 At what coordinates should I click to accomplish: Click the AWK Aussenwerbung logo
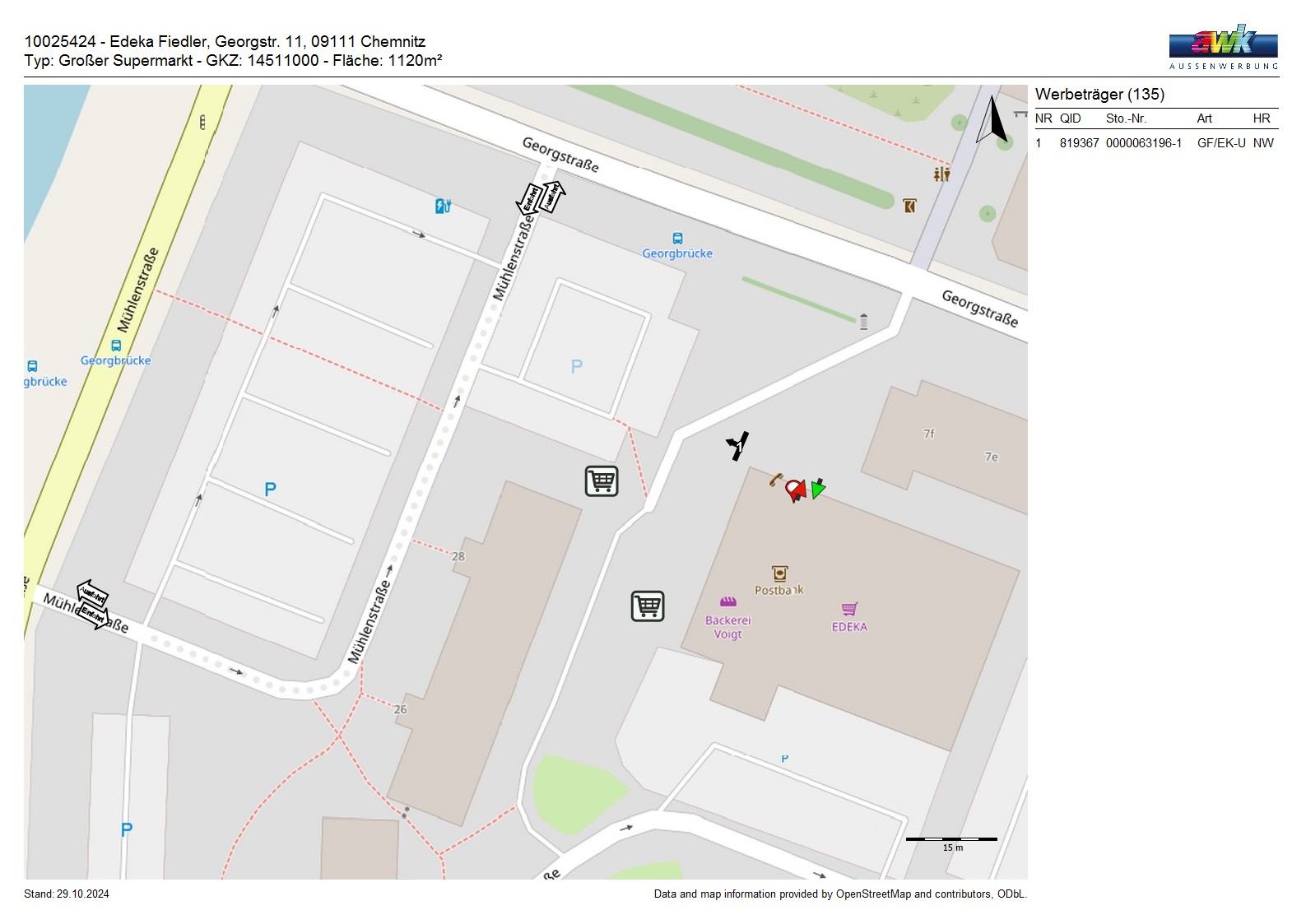[x=1223, y=48]
